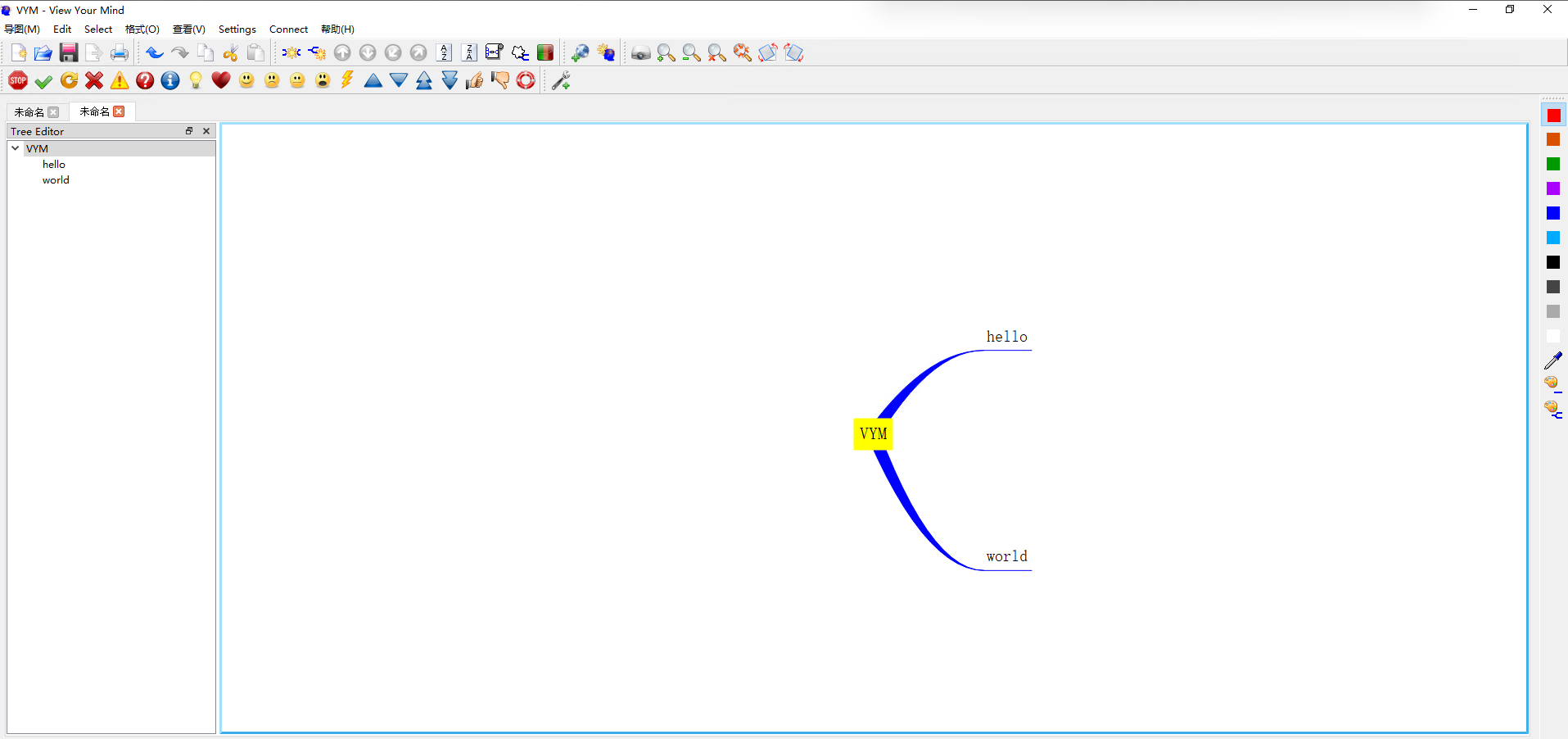Zoom out with the minus magnifier

click(692, 53)
